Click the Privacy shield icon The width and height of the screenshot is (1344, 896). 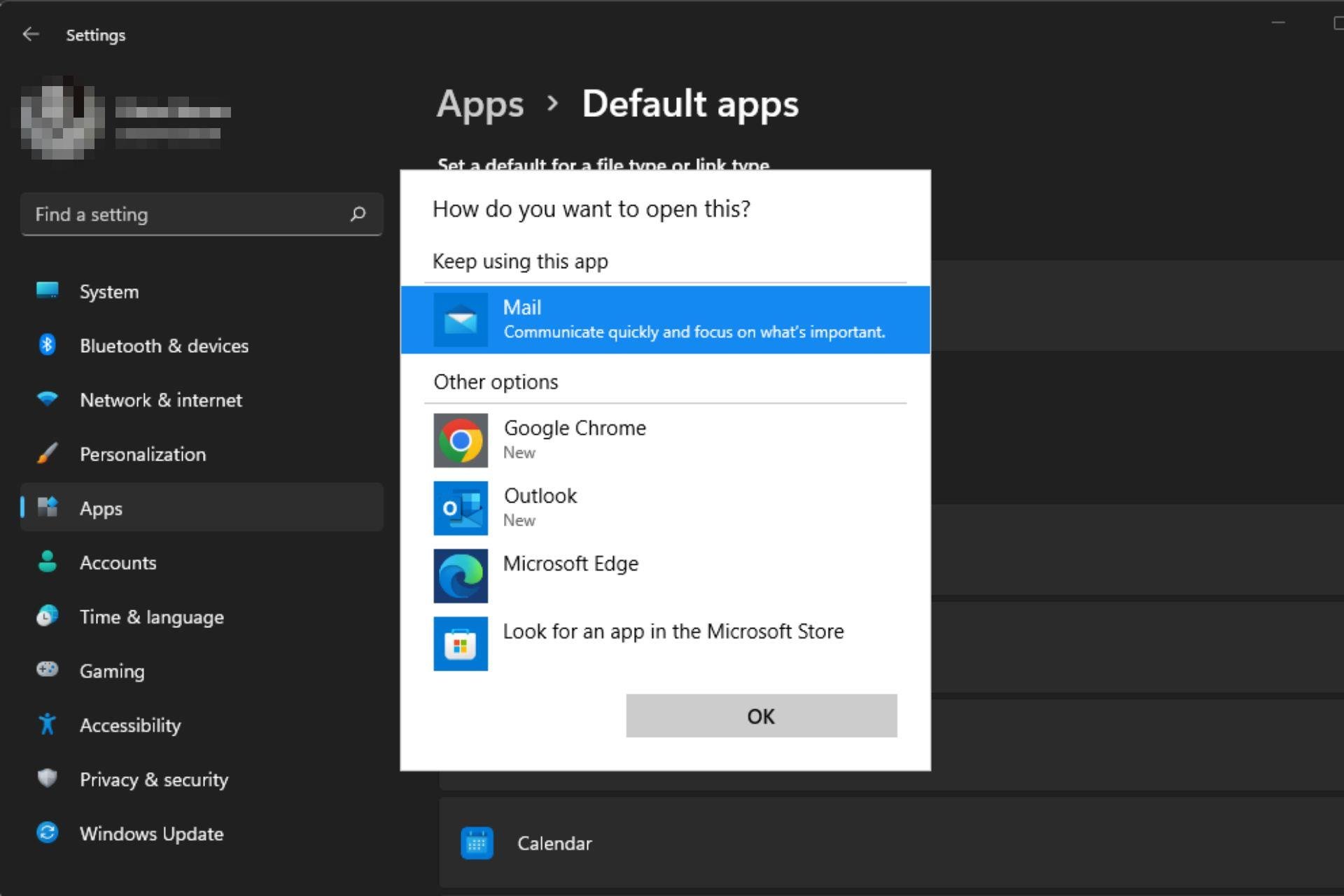point(47,778)
